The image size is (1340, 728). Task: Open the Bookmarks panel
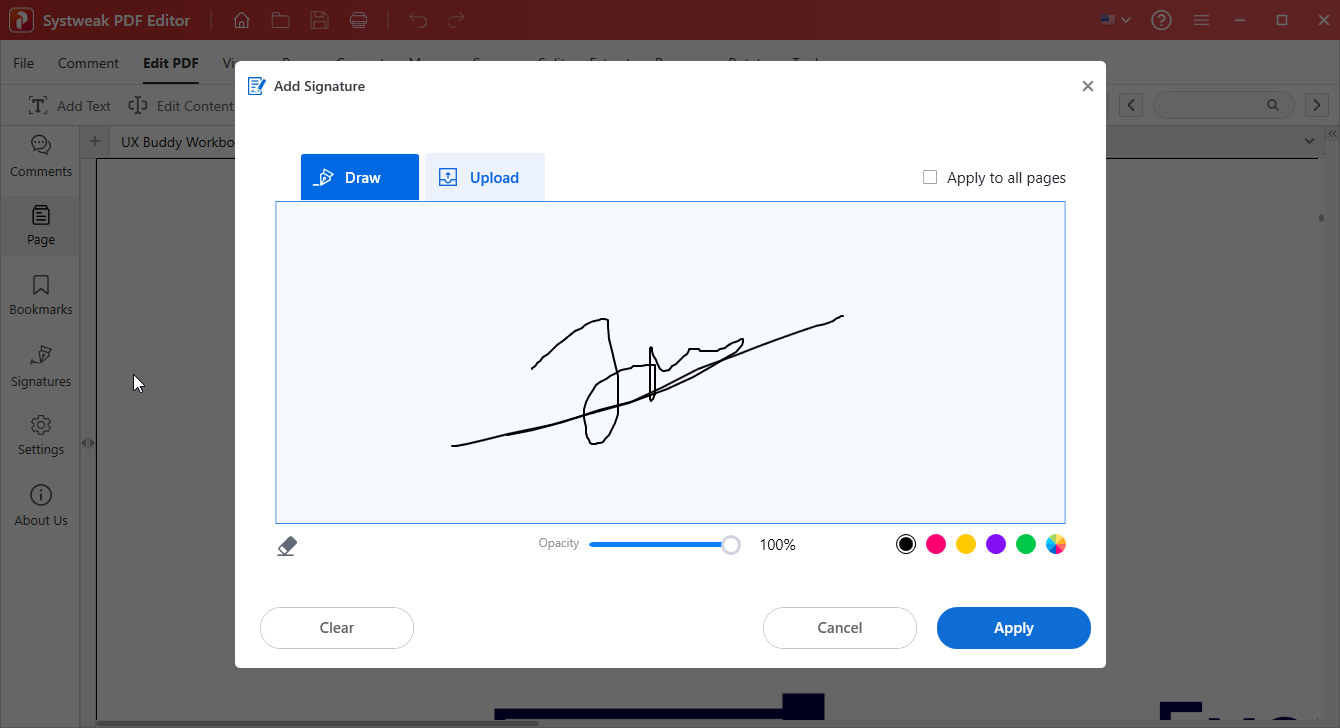click(x=40, y=295)
